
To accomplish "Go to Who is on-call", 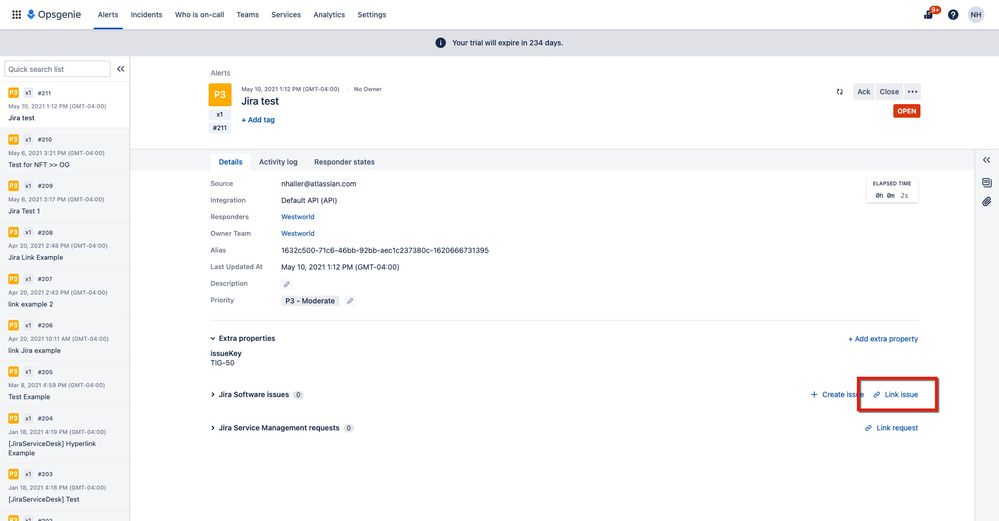I will tap(199, 15).
